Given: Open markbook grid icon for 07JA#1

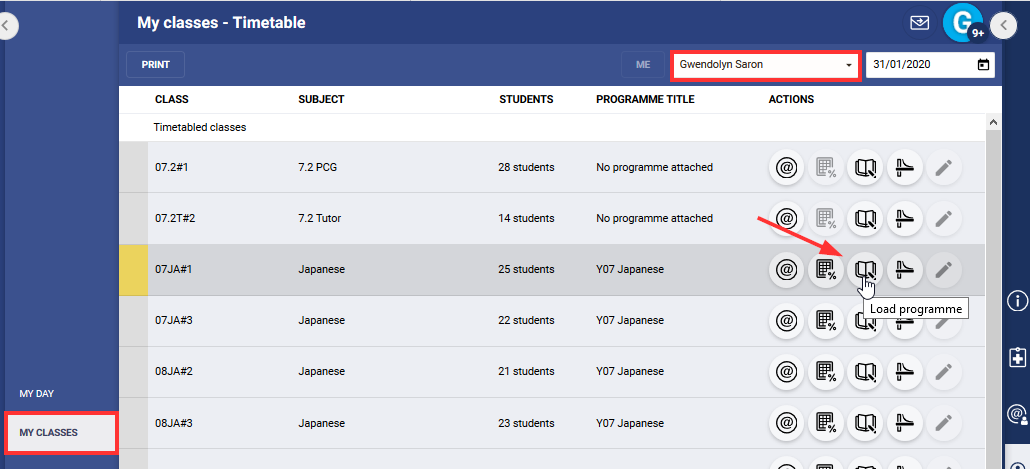Looking at the screenshot, I should point(826,269).
